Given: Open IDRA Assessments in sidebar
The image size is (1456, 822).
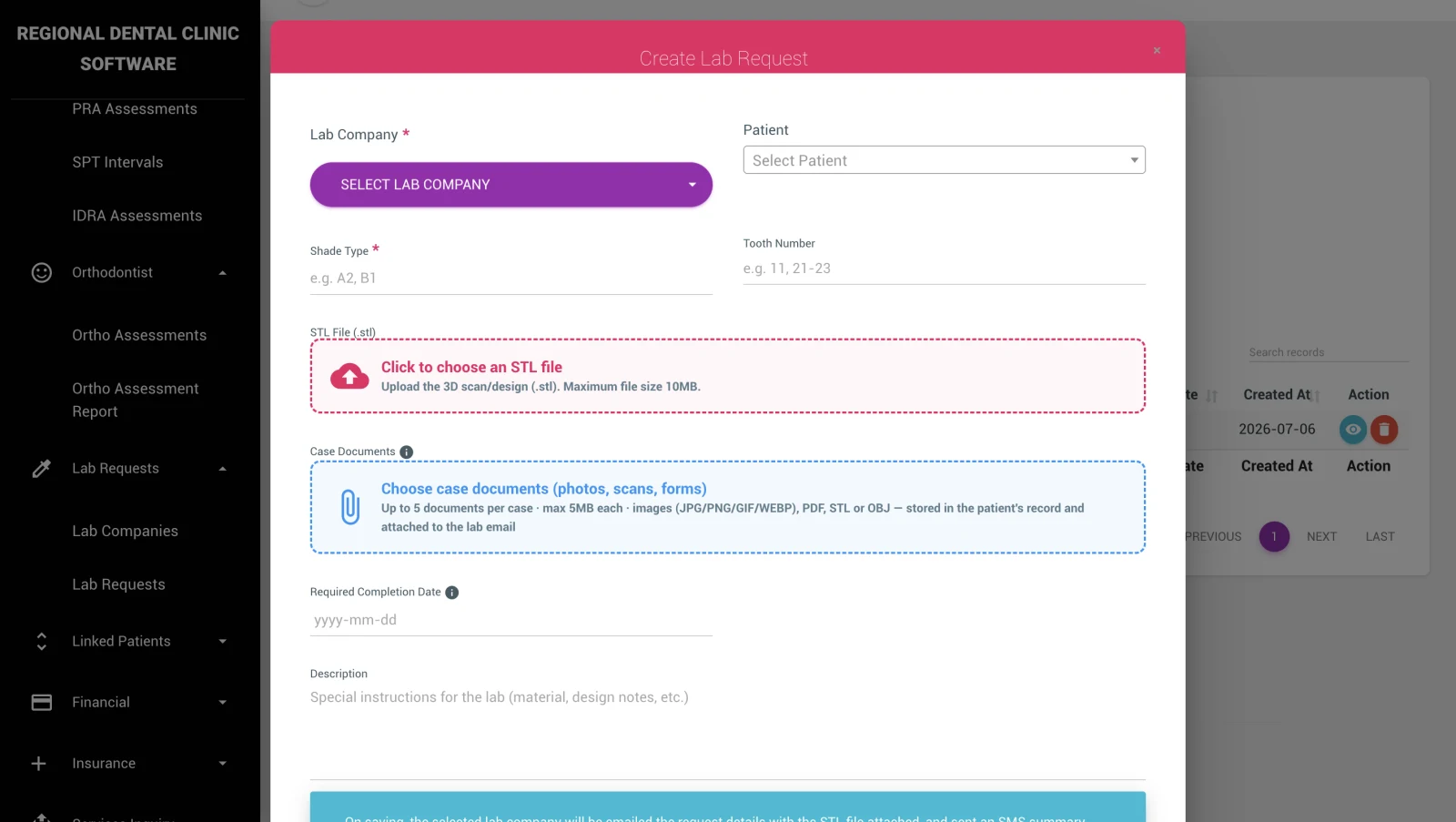Looking at the screenshot, I should click(137, 216).
